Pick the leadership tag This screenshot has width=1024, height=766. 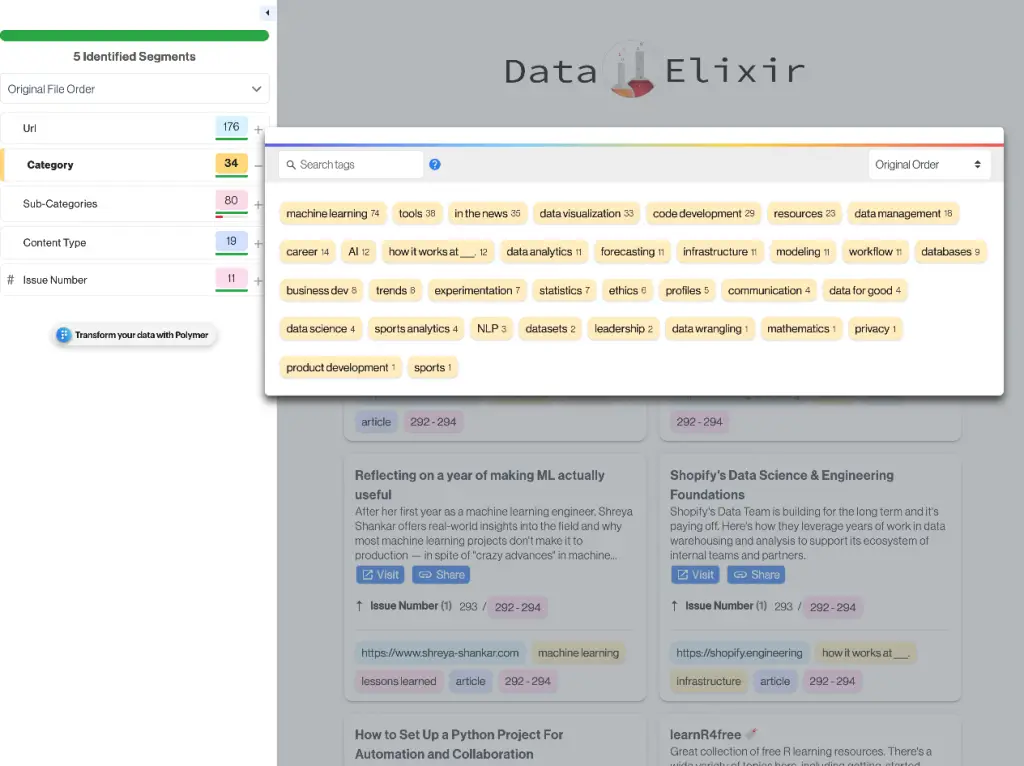[623, 328]
